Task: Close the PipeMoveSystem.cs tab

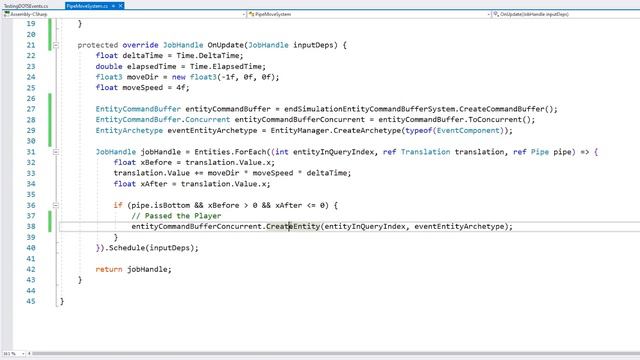Action: [x=120, y=6]
